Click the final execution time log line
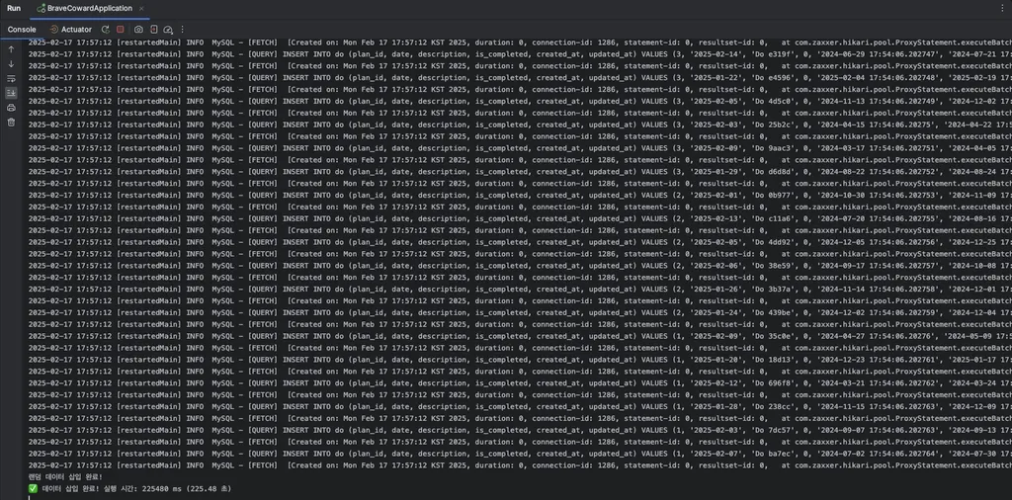1012x500 pixels. pyautogui.click(x=130, y=488)
